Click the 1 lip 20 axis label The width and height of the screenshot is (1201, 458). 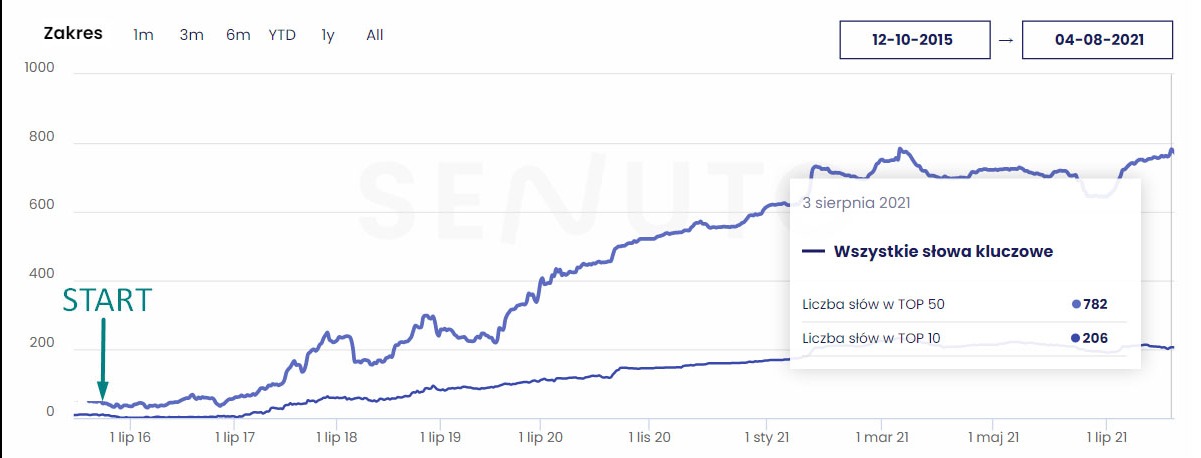pos(540,437)
